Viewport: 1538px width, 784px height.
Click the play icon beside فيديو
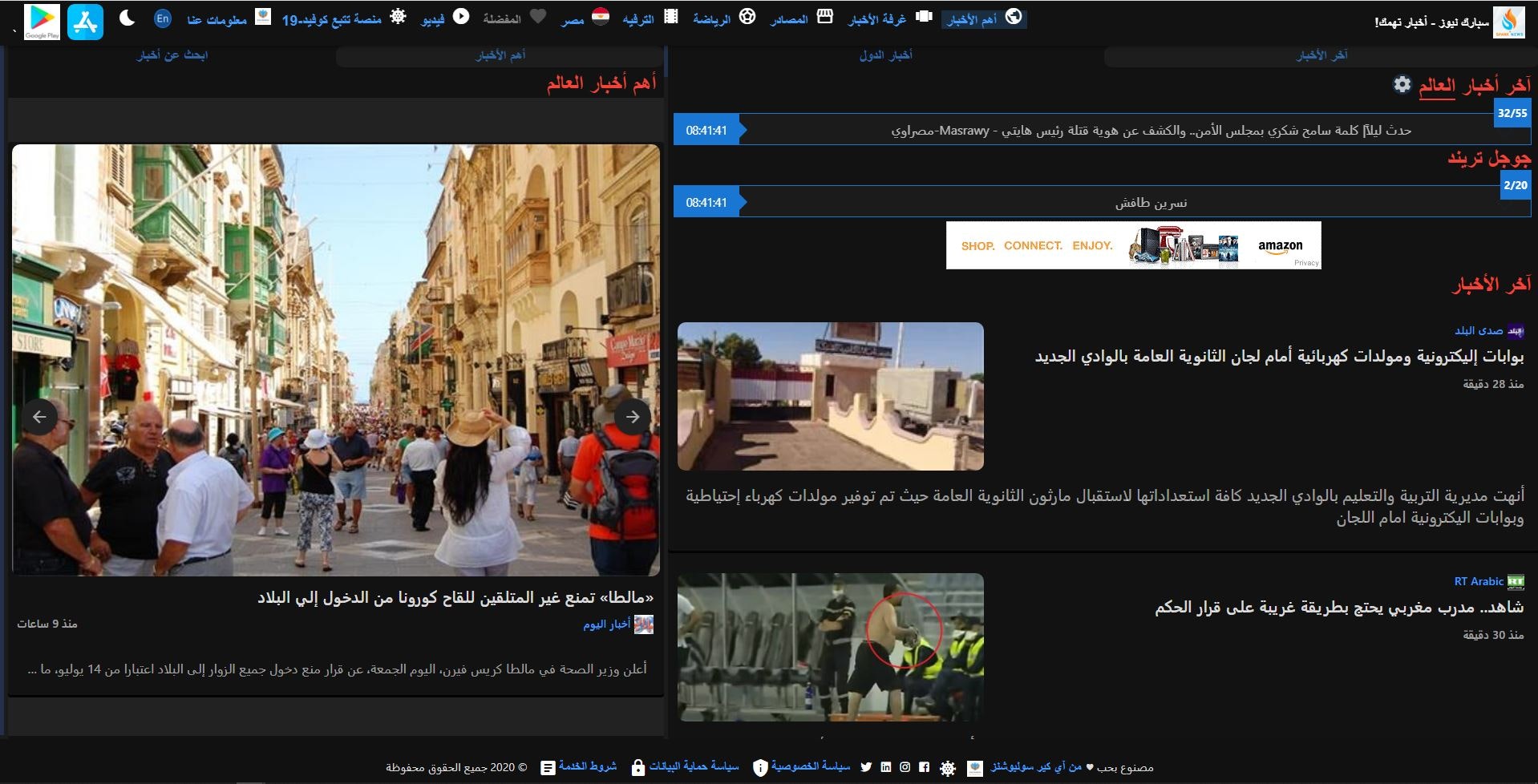click(459, 18)
